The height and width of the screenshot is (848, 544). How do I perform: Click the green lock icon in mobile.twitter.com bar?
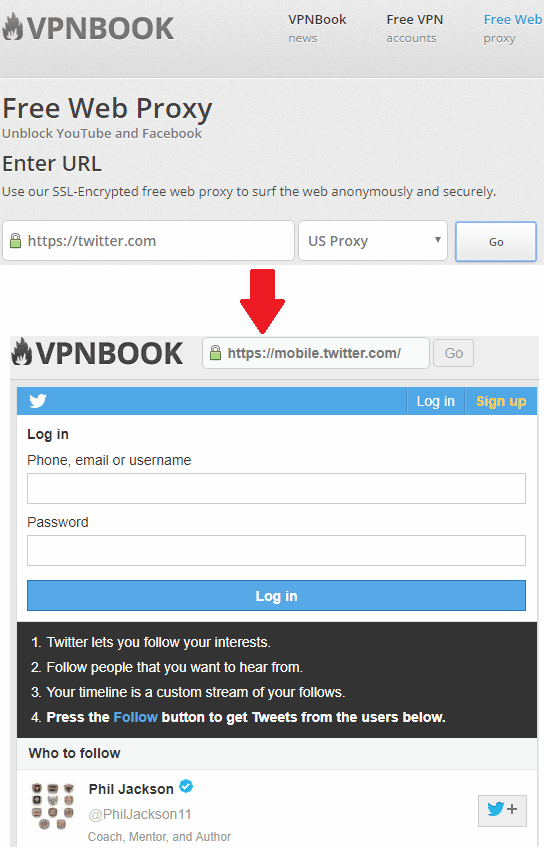(215, 353)
